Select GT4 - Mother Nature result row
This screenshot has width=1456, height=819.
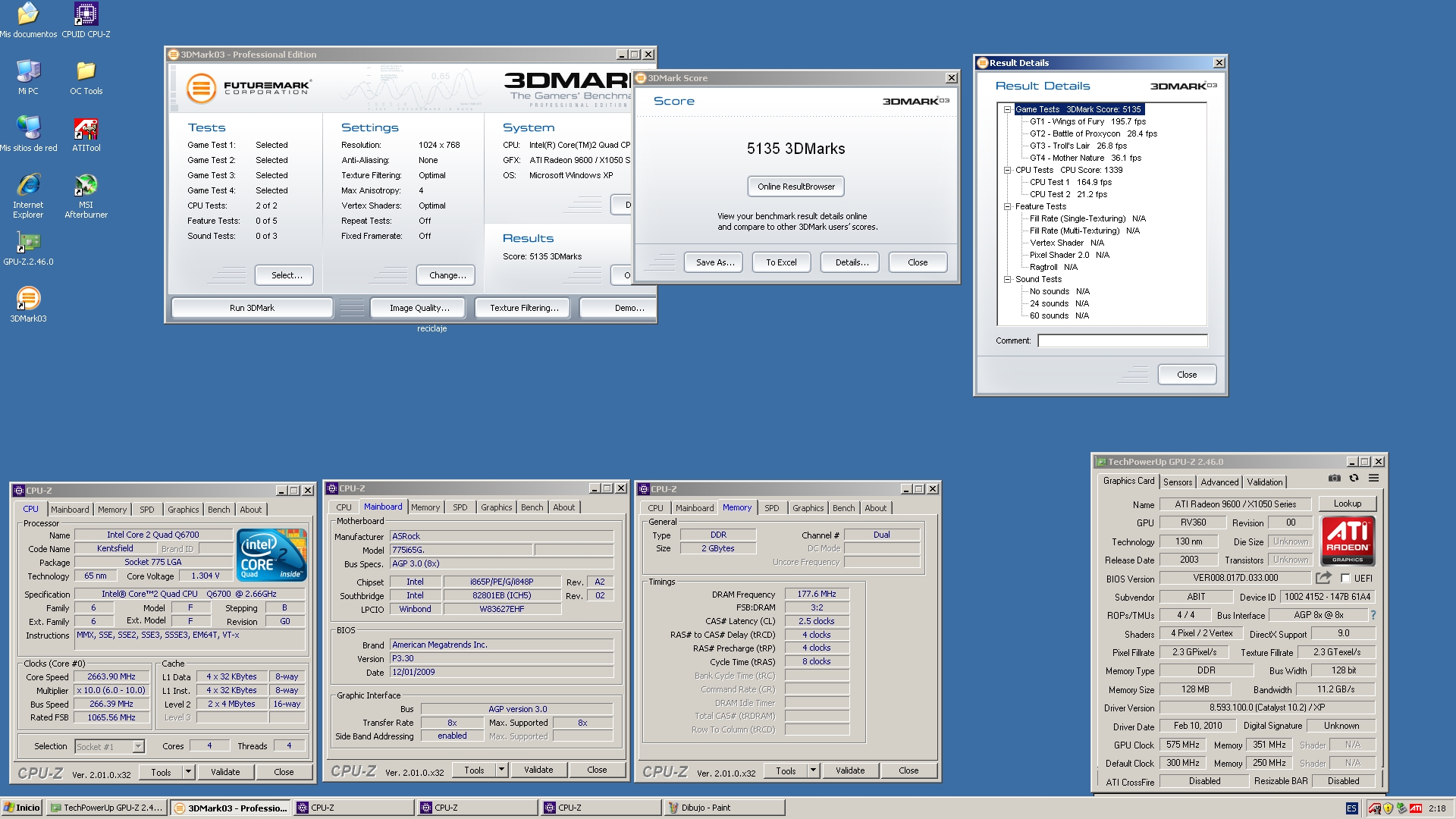(1085, 158)
